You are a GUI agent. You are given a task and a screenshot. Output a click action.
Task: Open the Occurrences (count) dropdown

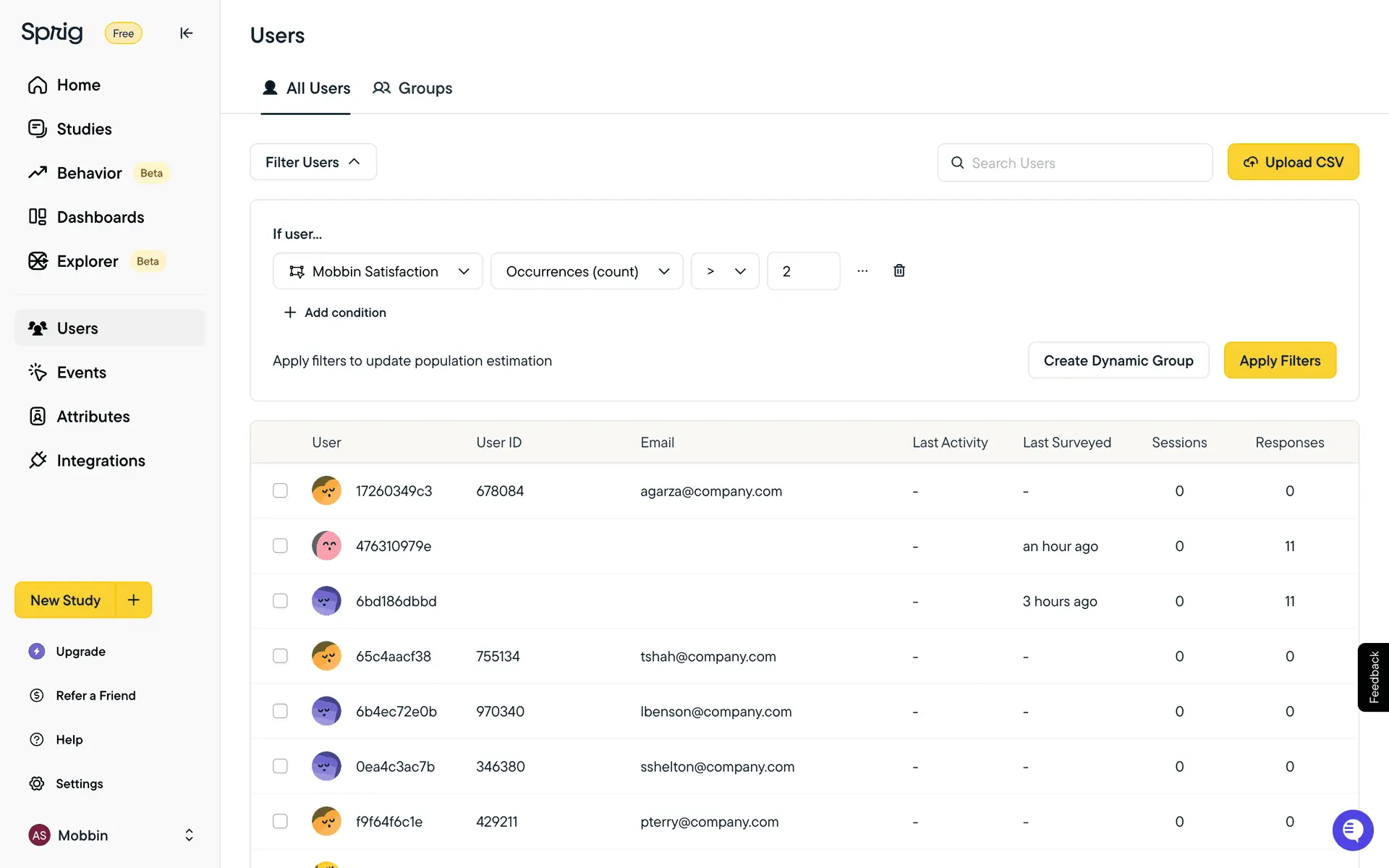587,271
